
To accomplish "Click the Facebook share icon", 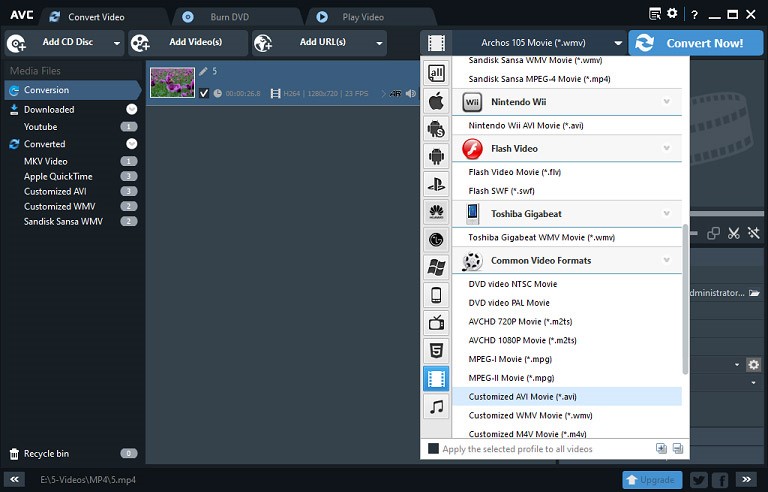I will pos(720,480).
